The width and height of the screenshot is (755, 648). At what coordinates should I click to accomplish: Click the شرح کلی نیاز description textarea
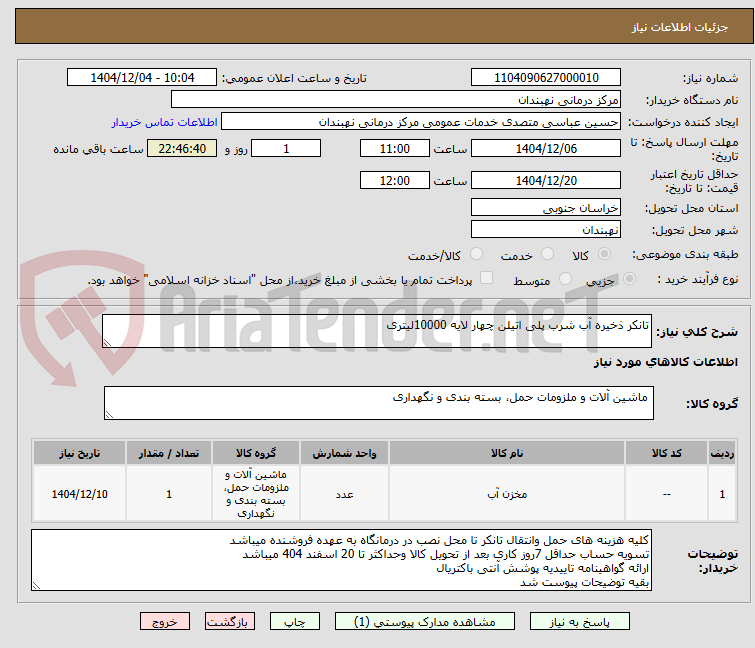point(377,331)
